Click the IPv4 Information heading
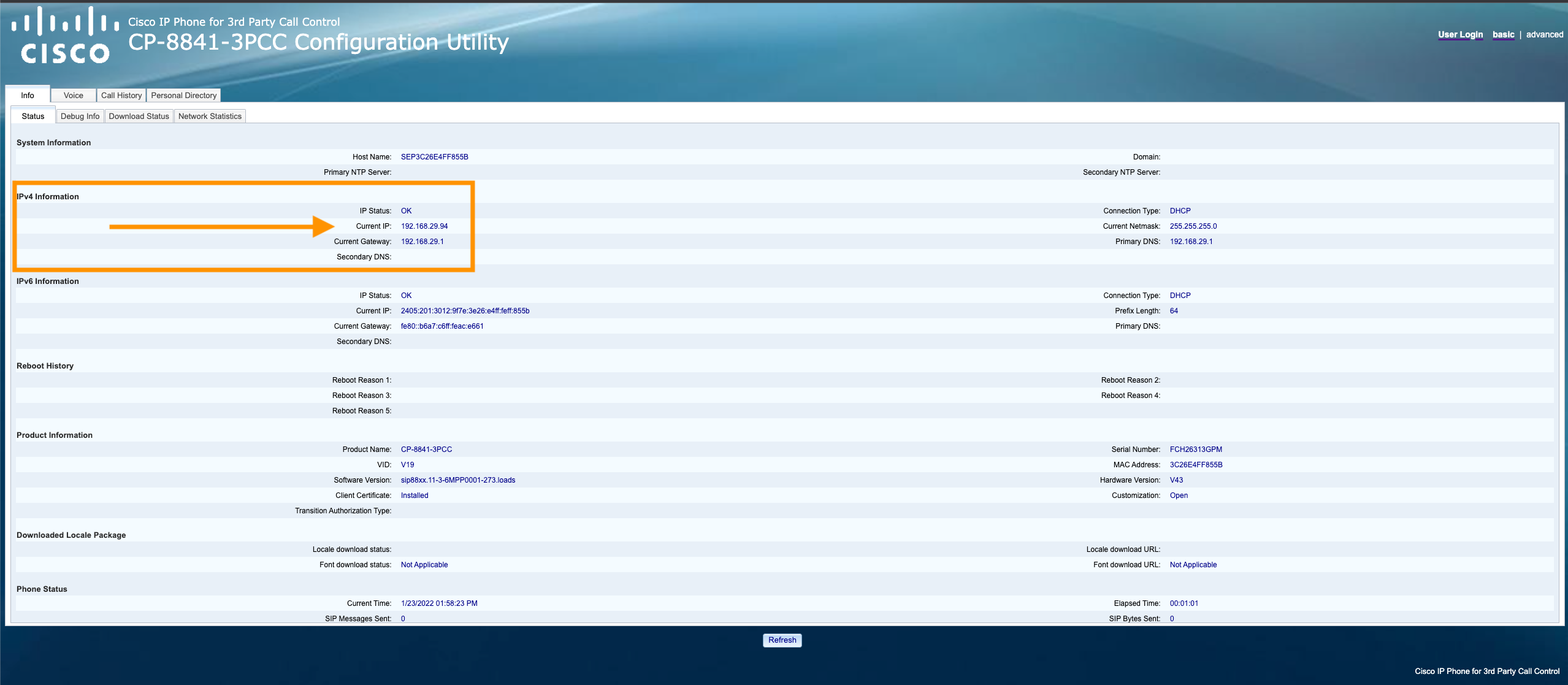This screenshot has width=1568, height=685. (x=48, y=196)
